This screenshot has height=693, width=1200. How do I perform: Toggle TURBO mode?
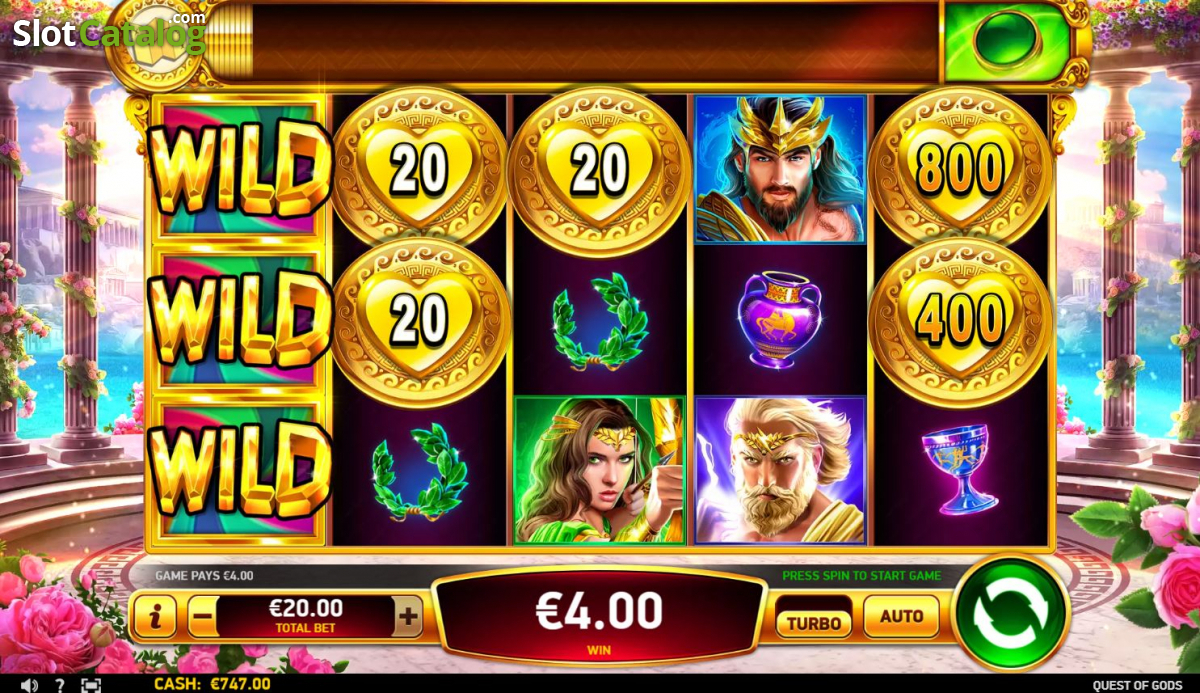point(814,622)
